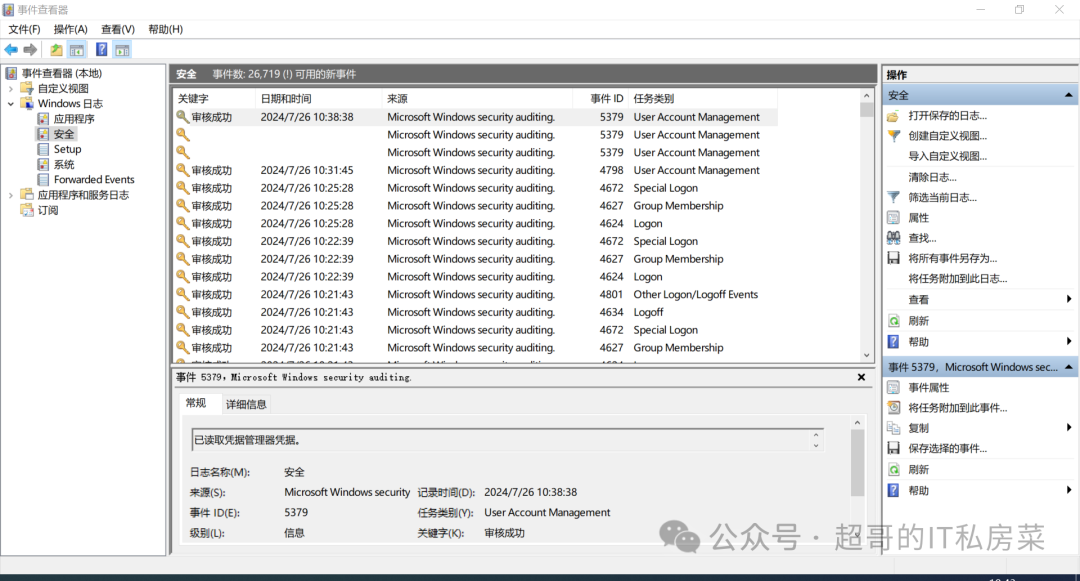Switch to the 常规 tab
The image size is (1080, 581).
[x=196, y=403]
